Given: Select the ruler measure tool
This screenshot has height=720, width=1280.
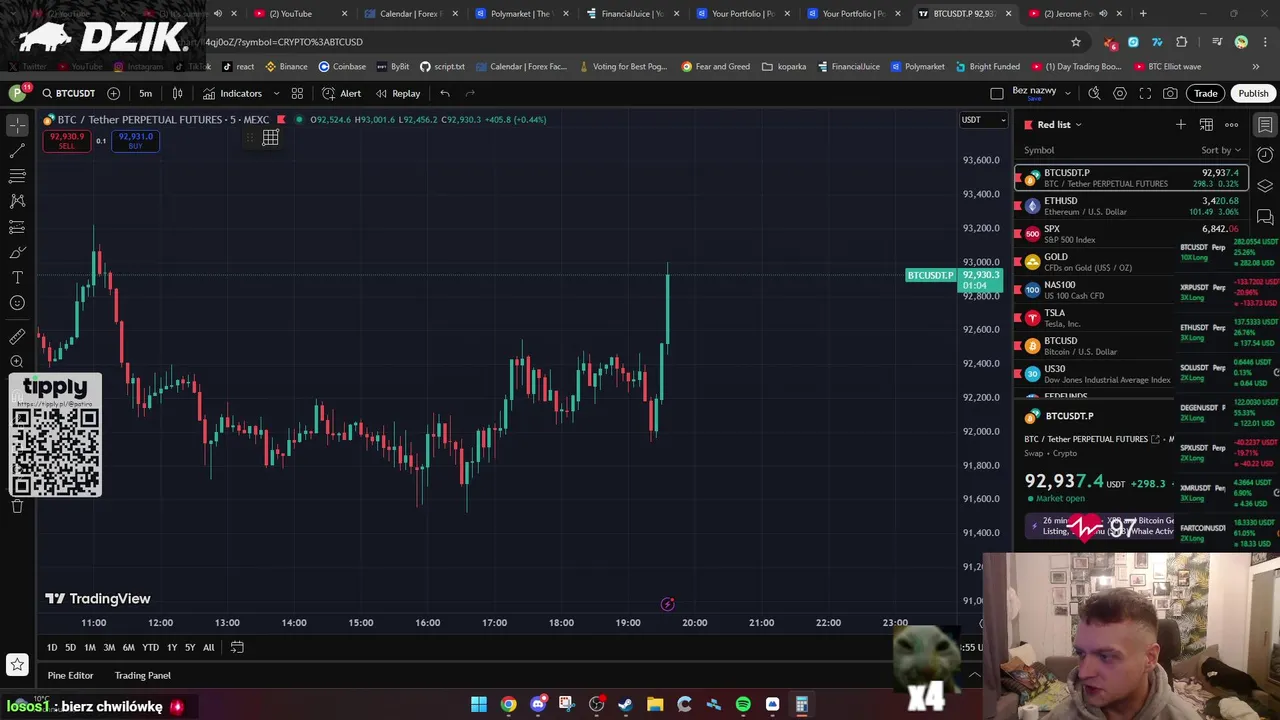Looking at the screenshot, I should click(17, 337).
